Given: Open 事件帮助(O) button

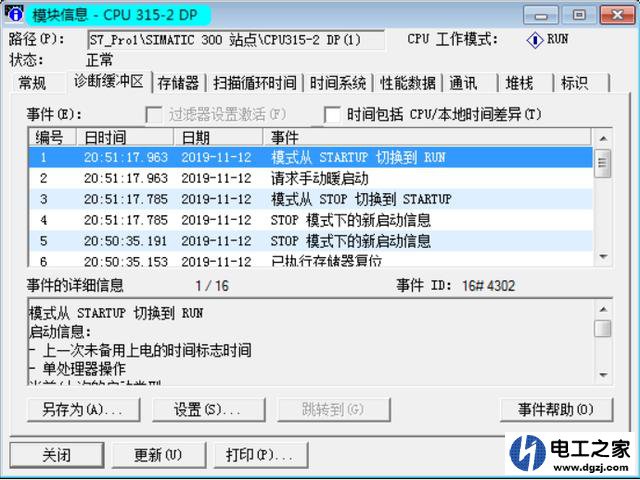Looking at the screenshot, I should coord(556,410).
